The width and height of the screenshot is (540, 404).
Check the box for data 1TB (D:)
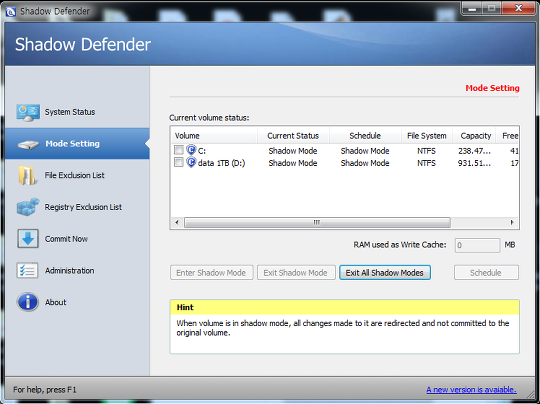[179, 162]
